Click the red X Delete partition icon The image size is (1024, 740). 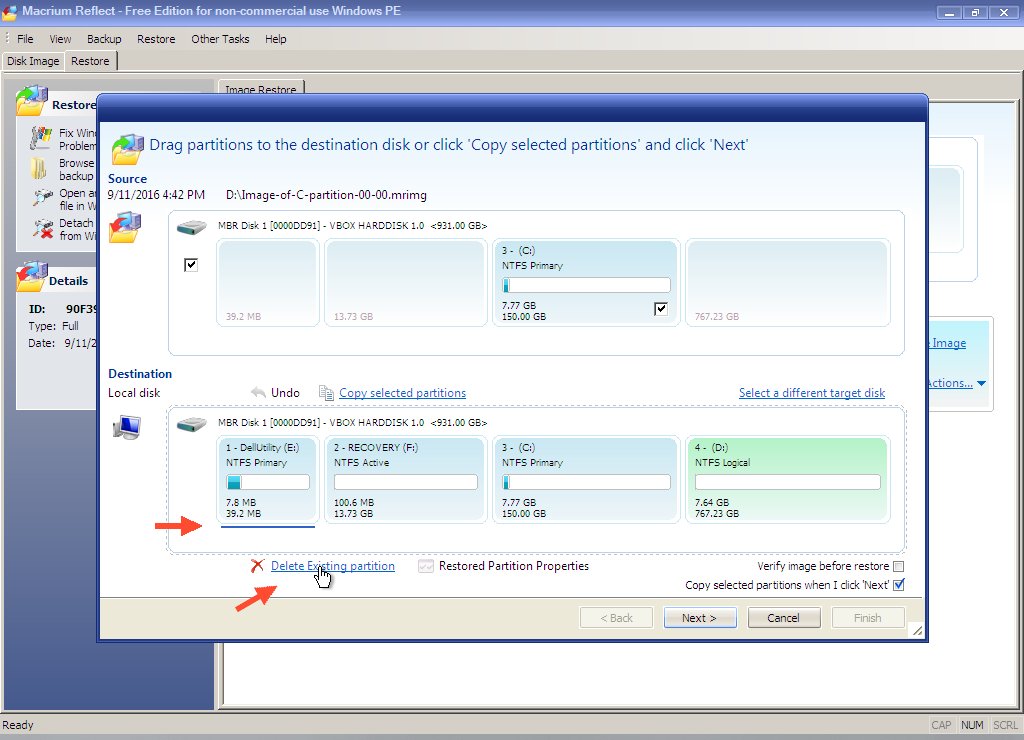[x=258, y=566]
